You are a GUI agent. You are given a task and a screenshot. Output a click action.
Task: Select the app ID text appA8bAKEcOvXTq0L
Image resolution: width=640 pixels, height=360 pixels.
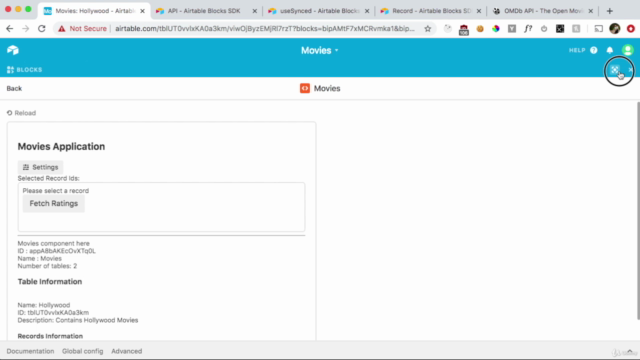coord(62,251)
